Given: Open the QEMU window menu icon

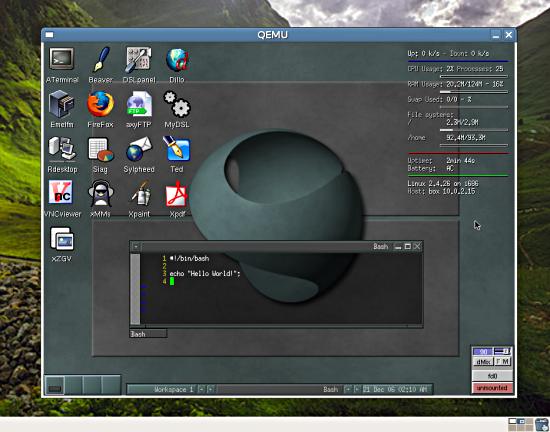Looking at the screenshot, I should (49, 35).
